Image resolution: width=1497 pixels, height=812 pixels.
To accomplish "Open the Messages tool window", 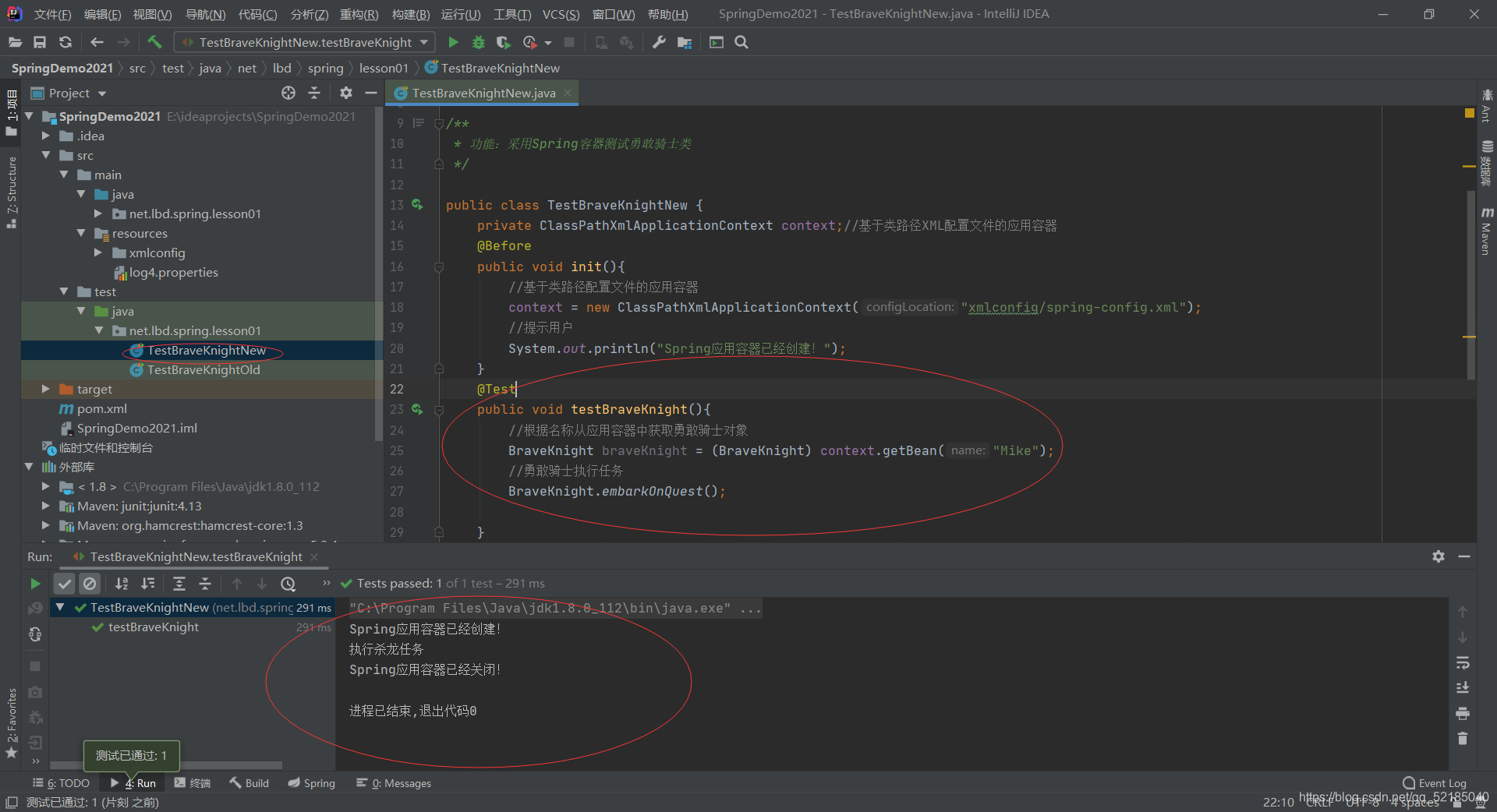I will tap(393, 783).
